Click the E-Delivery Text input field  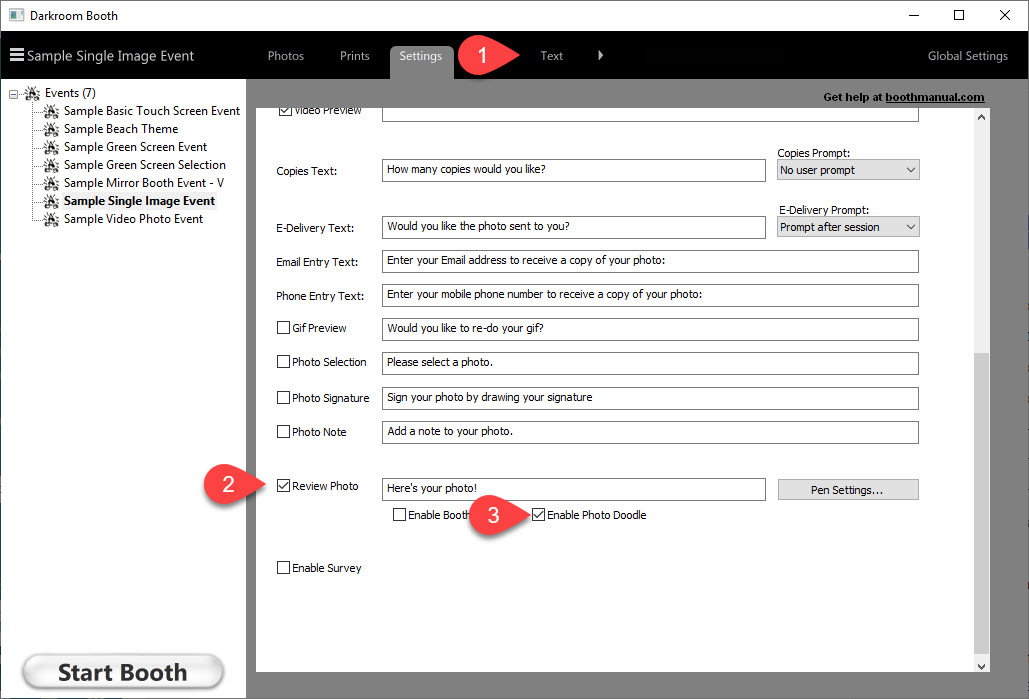[x=574, y=227]
